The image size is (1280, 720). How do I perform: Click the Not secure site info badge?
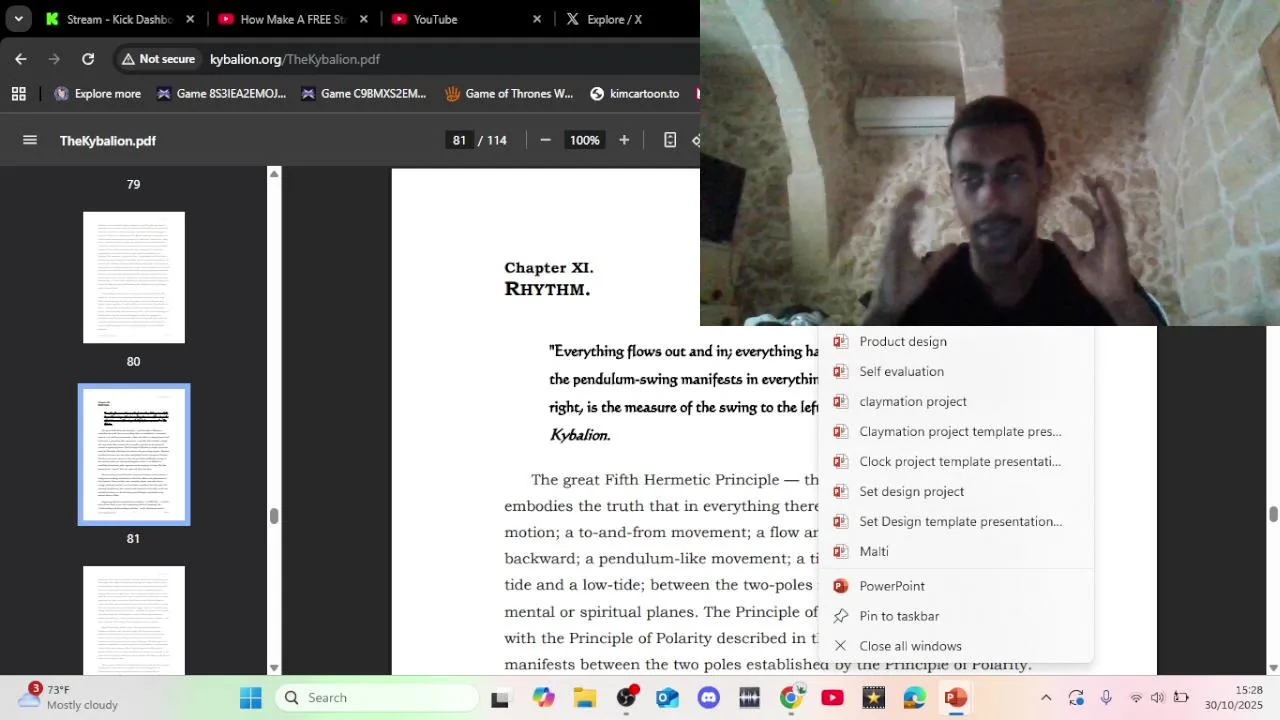click(x=158, y=59)
